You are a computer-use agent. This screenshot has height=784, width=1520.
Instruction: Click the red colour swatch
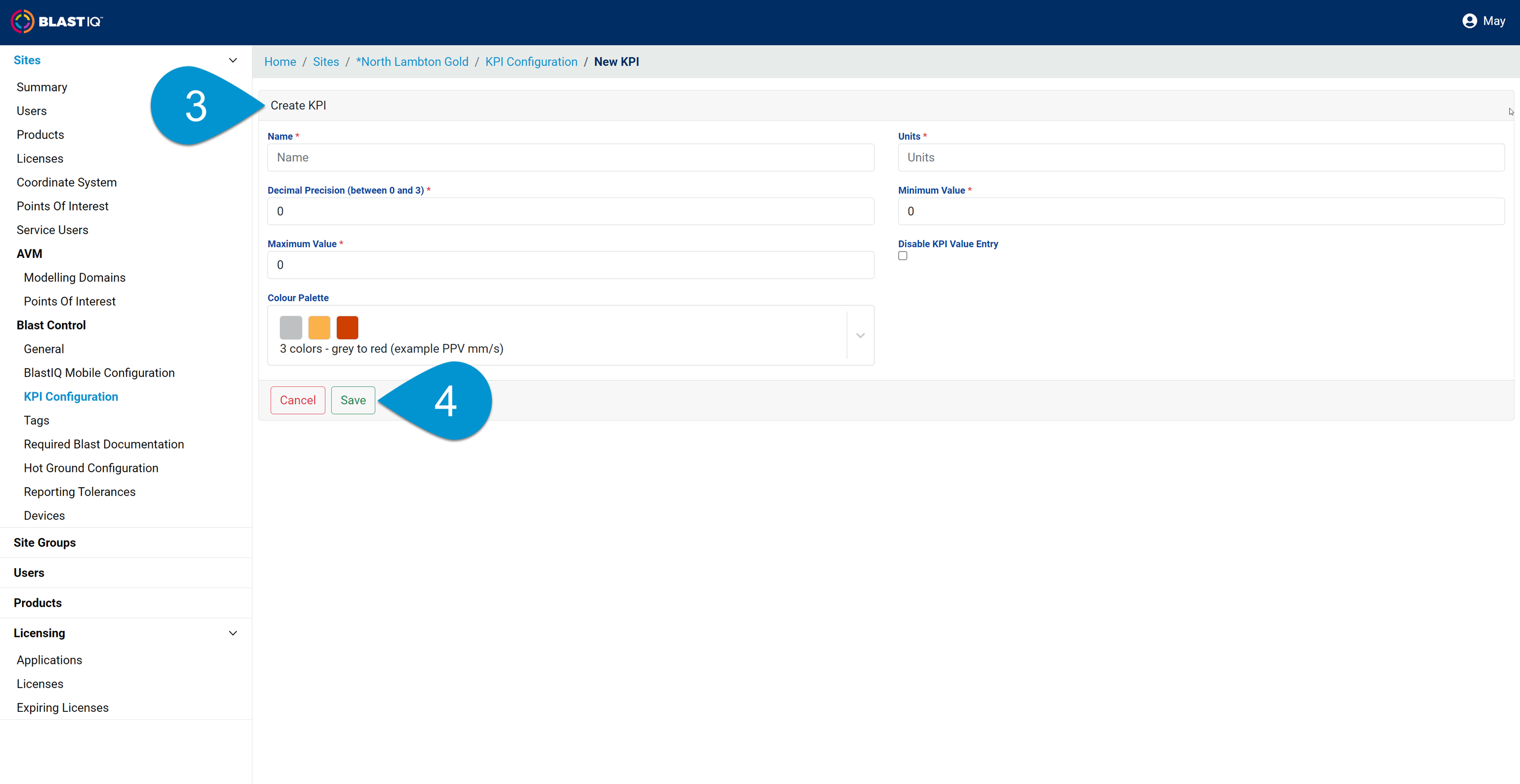[347, 328]
